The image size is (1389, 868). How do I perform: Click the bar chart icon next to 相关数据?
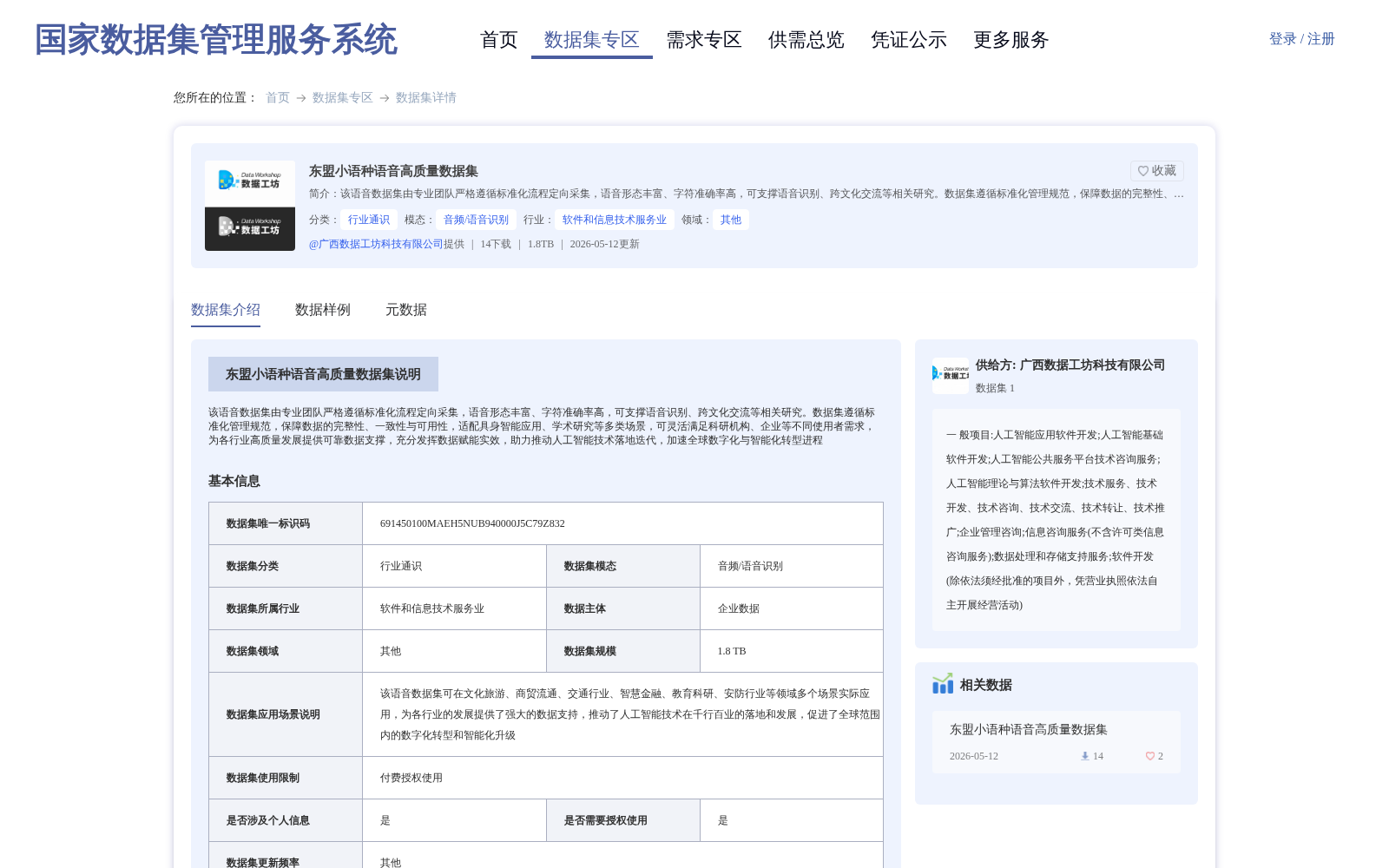click(943, 684)
